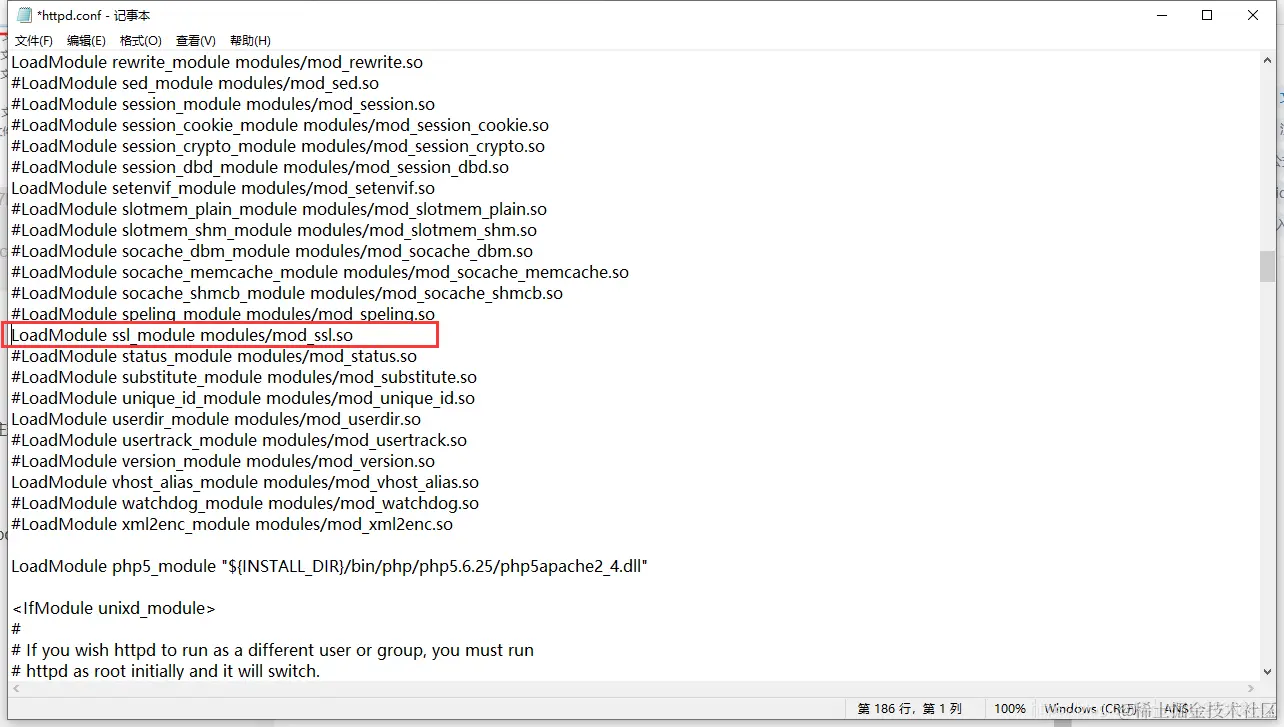
Task: Click the 100% zoom status entry
Action: click(1010, 708)
